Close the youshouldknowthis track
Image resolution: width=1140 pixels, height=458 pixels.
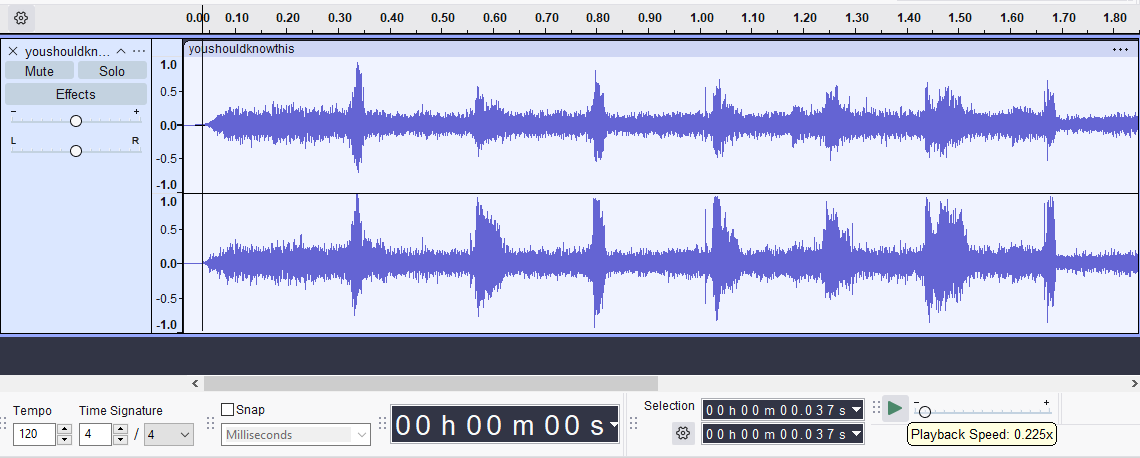click(x=12, y=51)
